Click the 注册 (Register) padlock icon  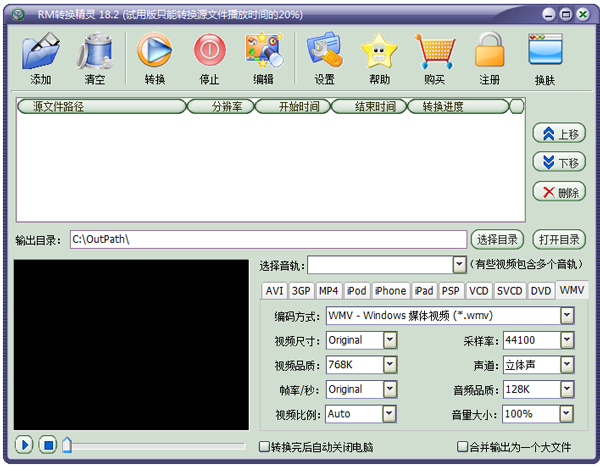[x=489, y=50]
